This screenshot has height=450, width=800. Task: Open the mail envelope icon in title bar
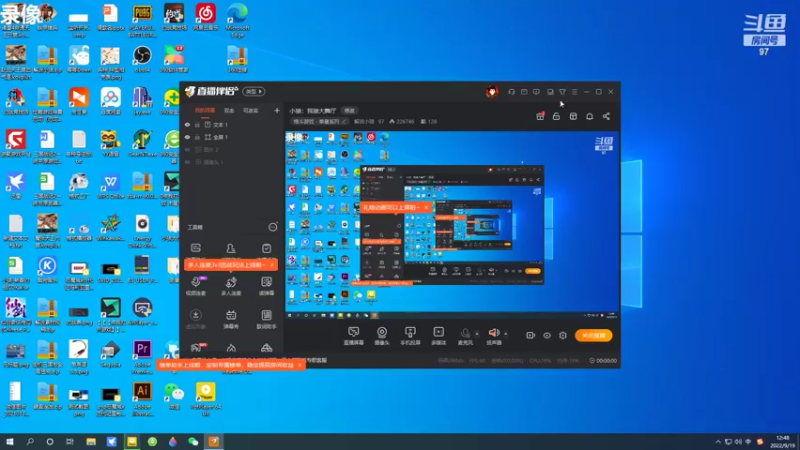click(x=524, y=92)
